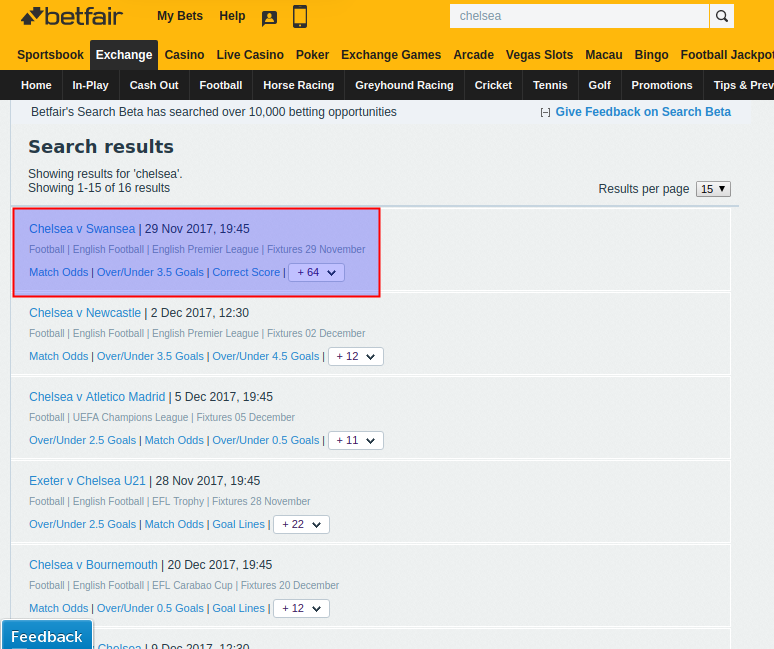Open Correct Score for Chelsea v Swansea
This screenshot has width=774, height=649.
(x=246, y=272)
